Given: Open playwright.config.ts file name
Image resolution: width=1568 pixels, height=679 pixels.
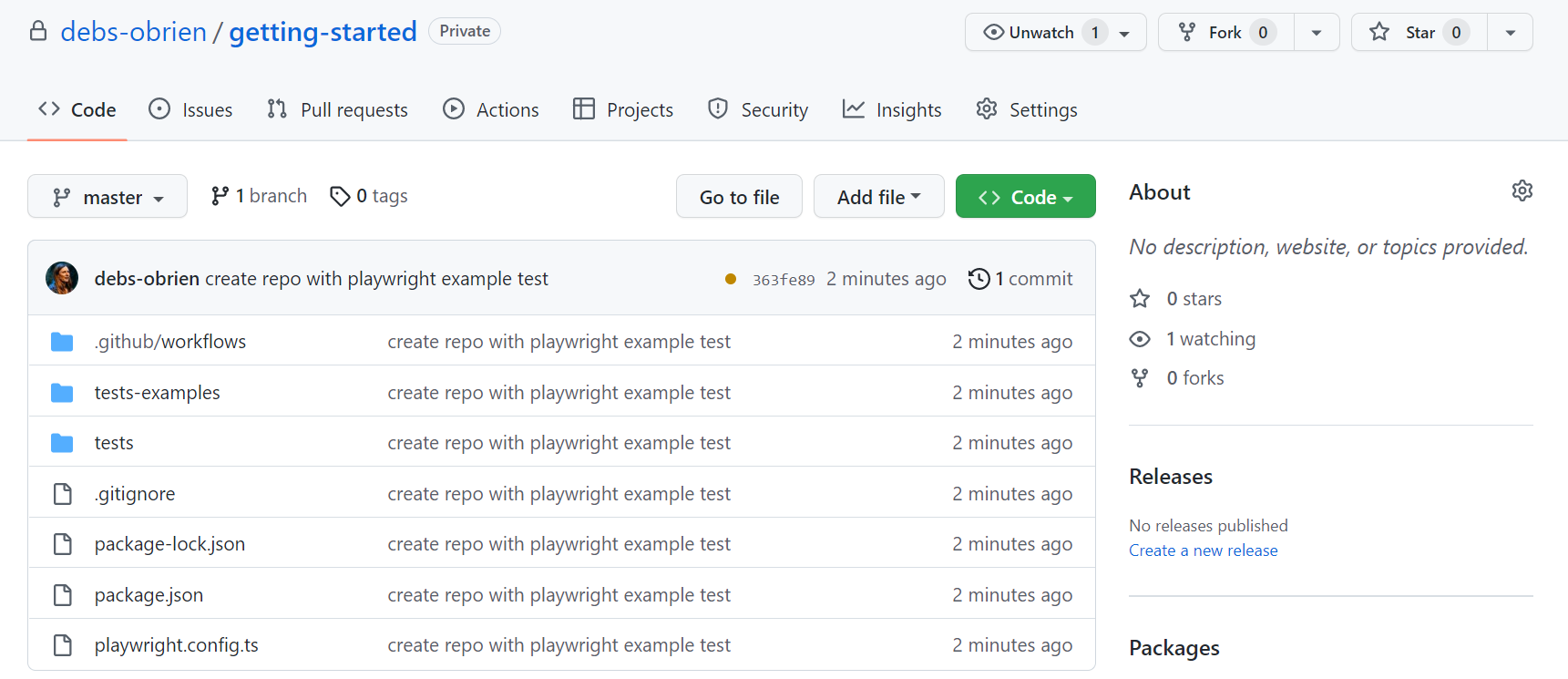Looking at the screenshot, I should click(177, 645).
